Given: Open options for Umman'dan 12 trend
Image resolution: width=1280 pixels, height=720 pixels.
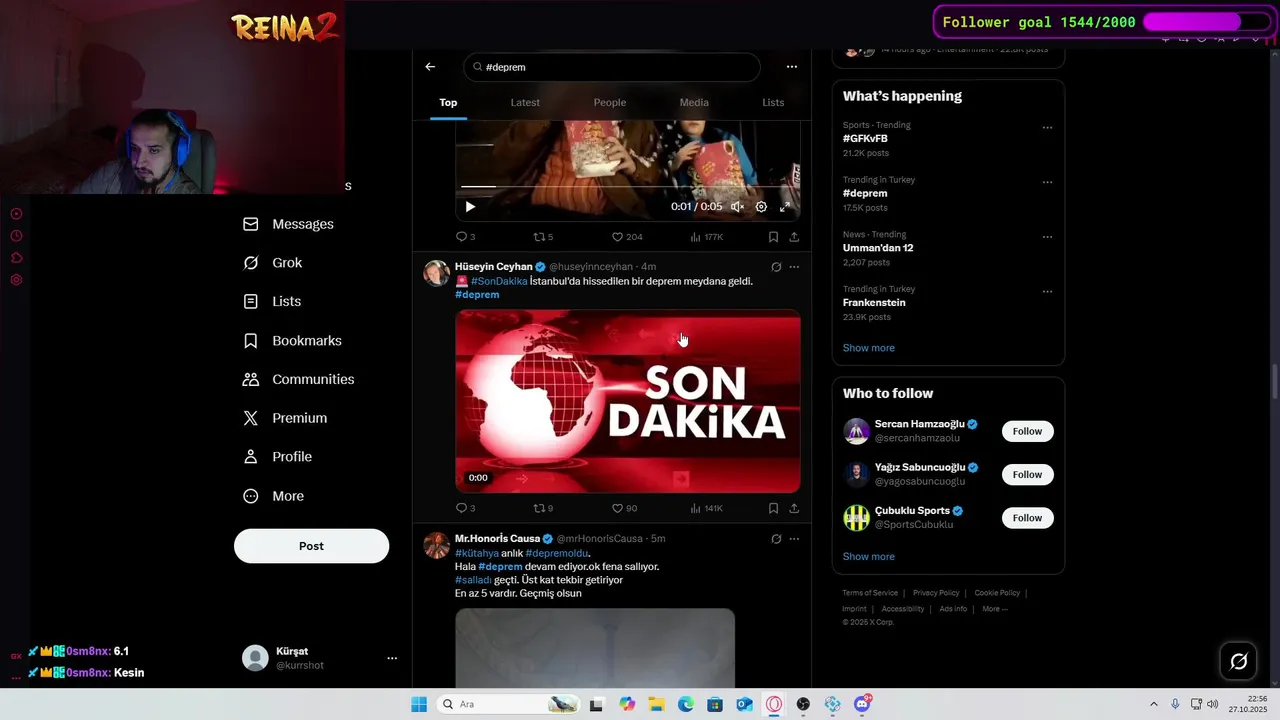Looking at the screenshot, I should [x=1047, y=237].
